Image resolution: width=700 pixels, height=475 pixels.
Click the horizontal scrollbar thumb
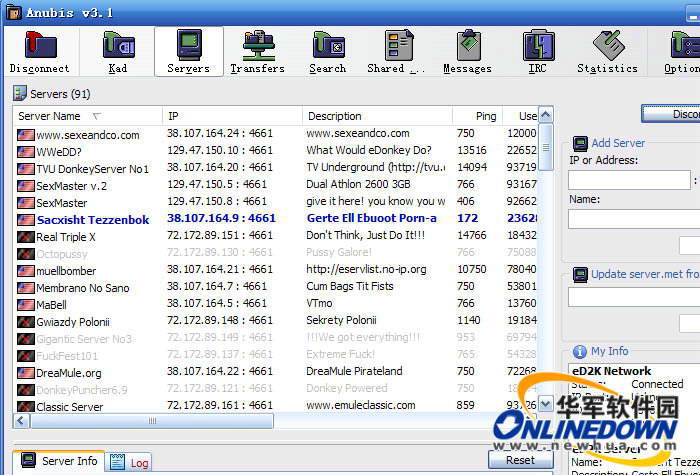tap(152, 421)
